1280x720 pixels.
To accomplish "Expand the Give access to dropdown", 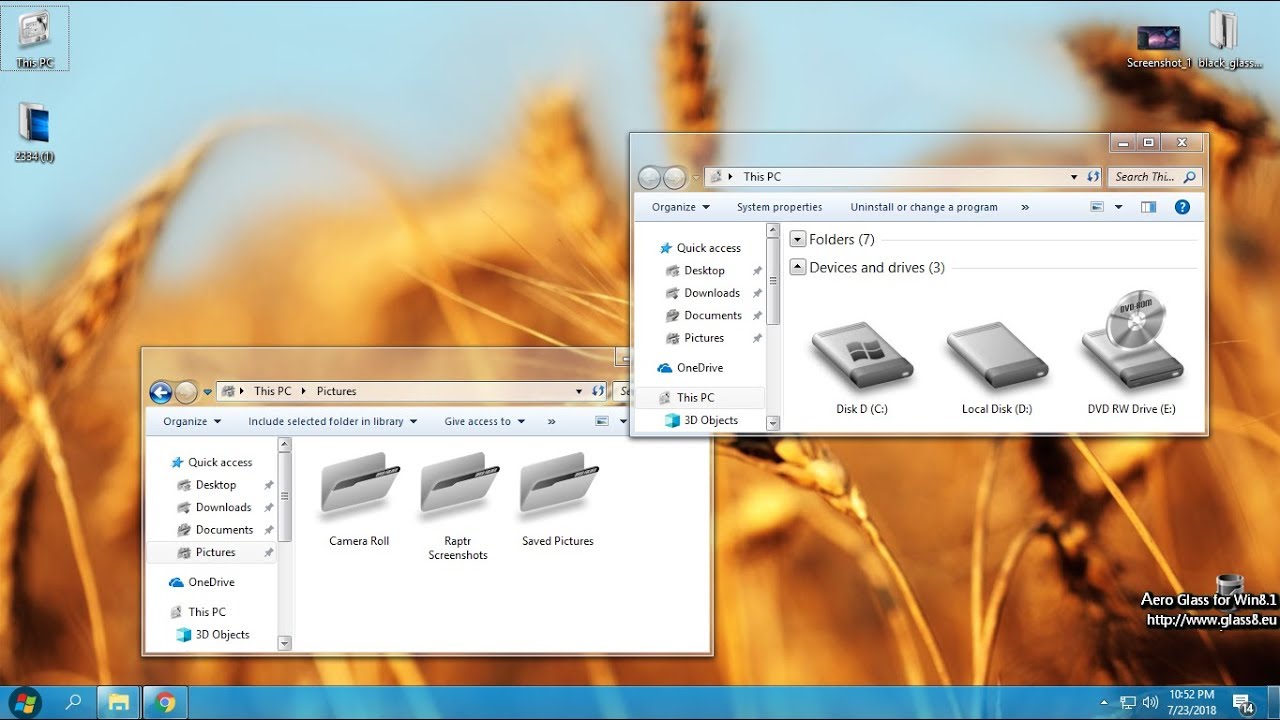I will point(484,421).
